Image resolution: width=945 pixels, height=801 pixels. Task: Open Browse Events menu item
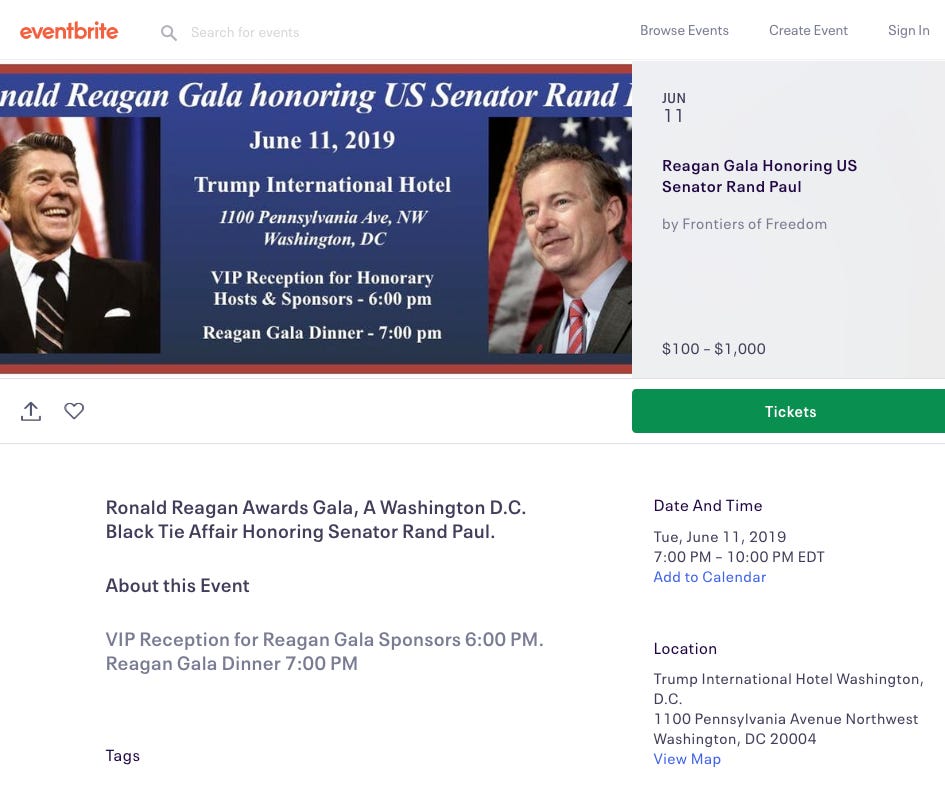point(684,30)
